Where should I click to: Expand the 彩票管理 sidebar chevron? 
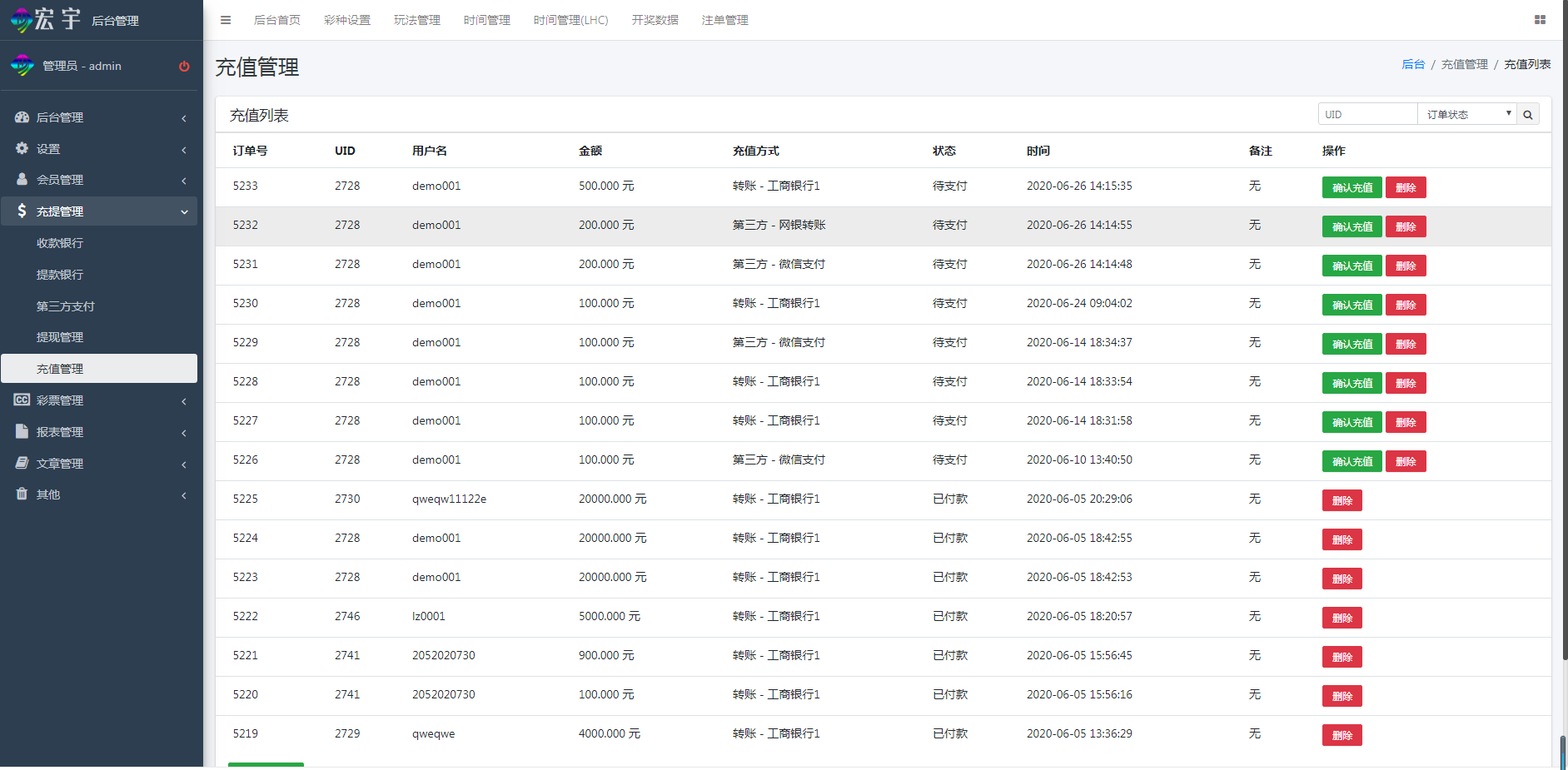(184, 401)
